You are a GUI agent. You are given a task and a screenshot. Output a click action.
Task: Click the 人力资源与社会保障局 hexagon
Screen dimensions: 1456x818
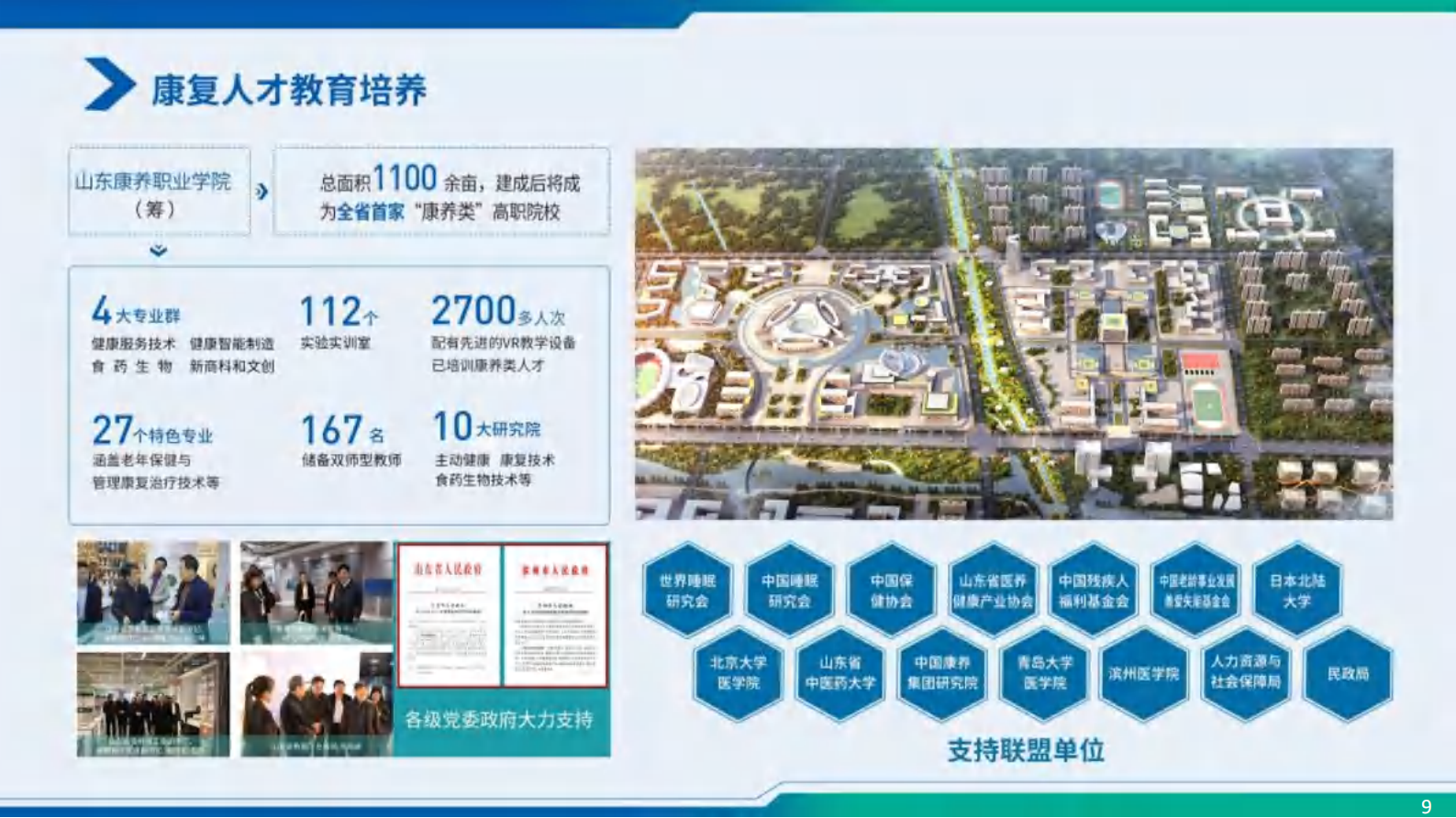tap(1246, 673)
